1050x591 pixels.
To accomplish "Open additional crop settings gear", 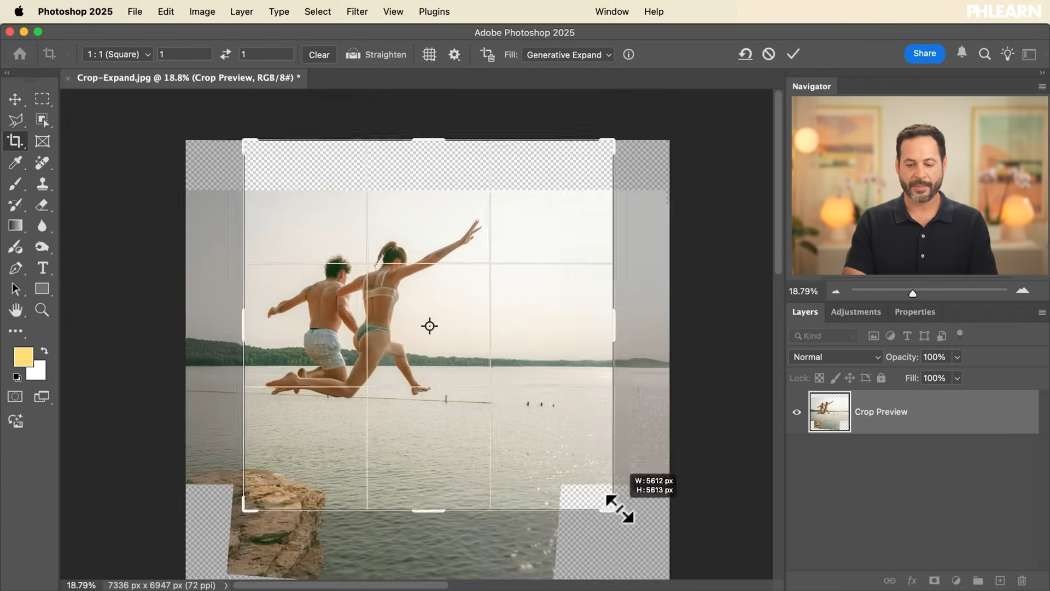I will click(455, 55).
